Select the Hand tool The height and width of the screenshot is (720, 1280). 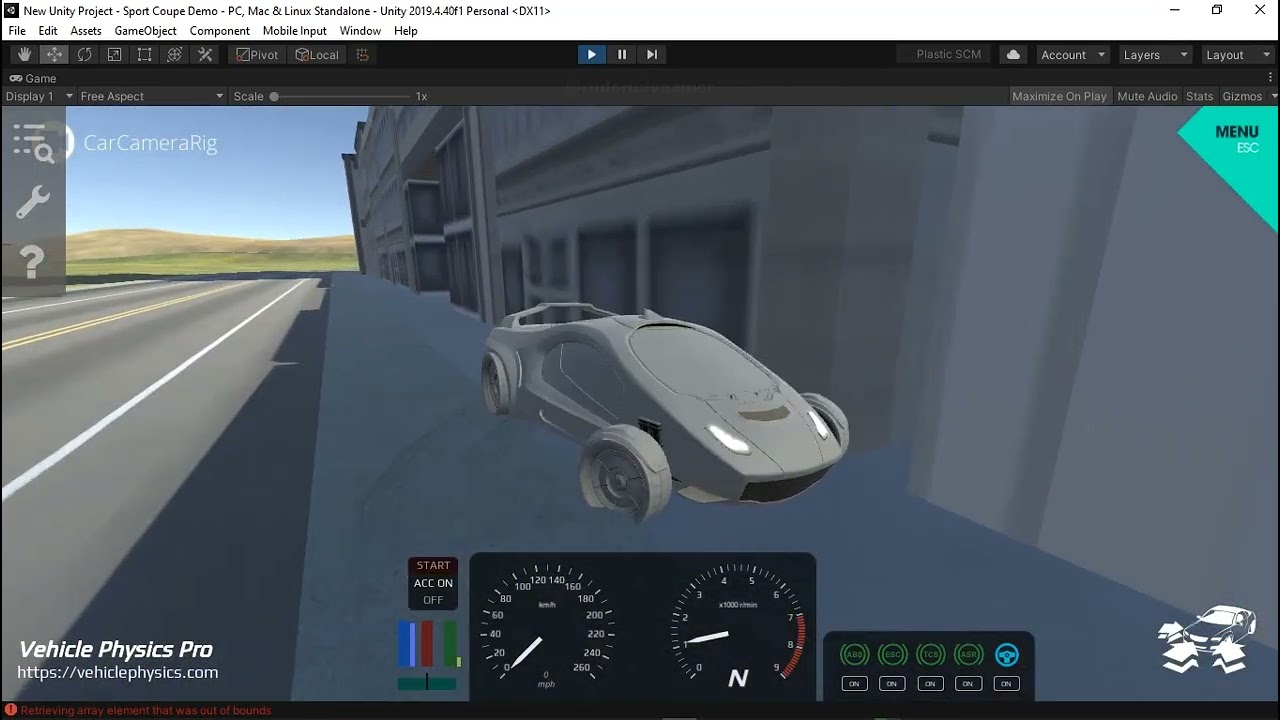pyautogui.click(x=24, y=55)
